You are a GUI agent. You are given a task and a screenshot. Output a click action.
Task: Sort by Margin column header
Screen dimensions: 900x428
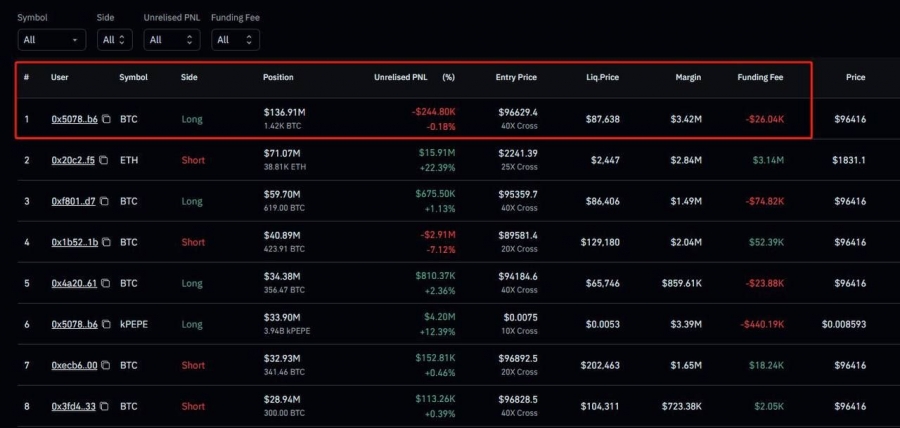coord(688,77)
